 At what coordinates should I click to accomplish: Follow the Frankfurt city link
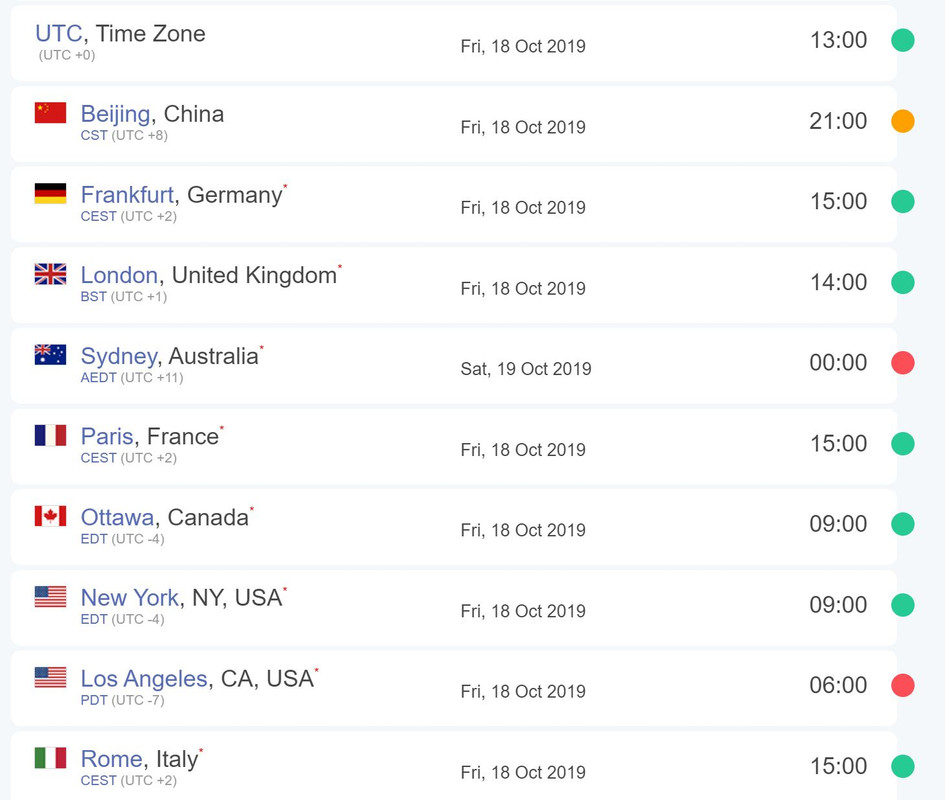128,195
